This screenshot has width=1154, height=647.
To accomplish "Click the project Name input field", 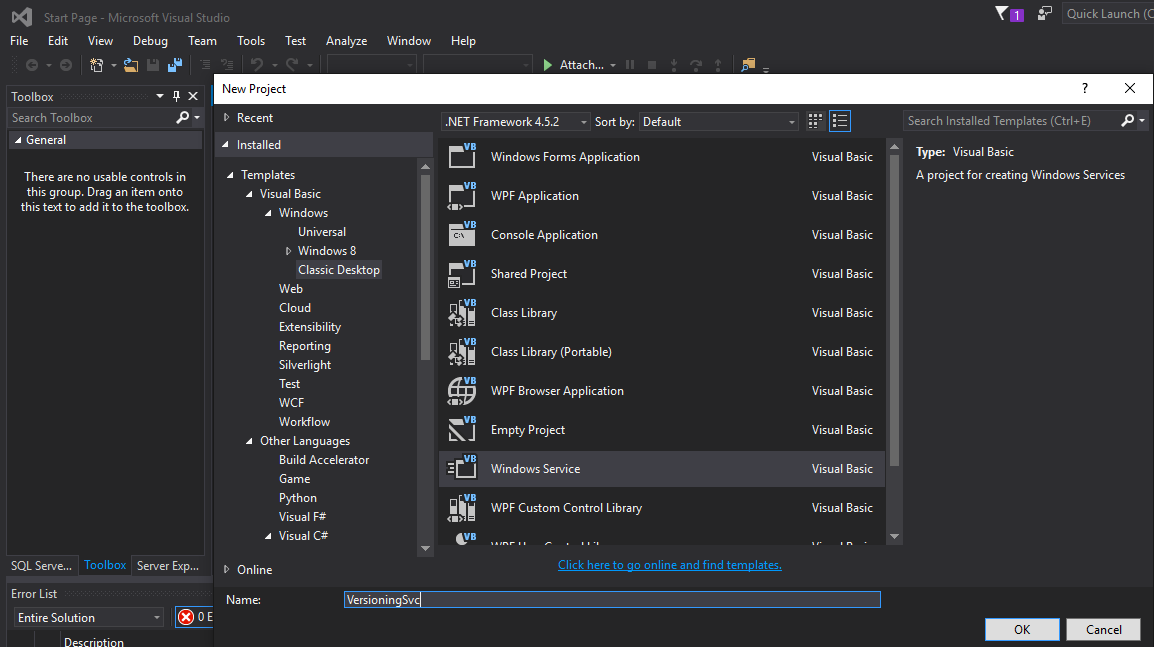I will [612, 599].
